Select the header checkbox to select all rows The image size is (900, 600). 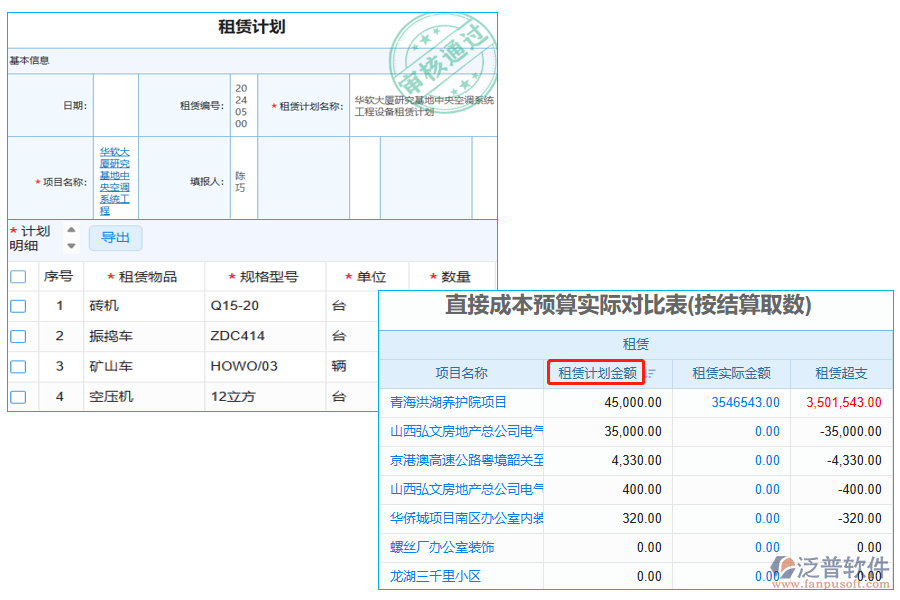click(17, 276)
